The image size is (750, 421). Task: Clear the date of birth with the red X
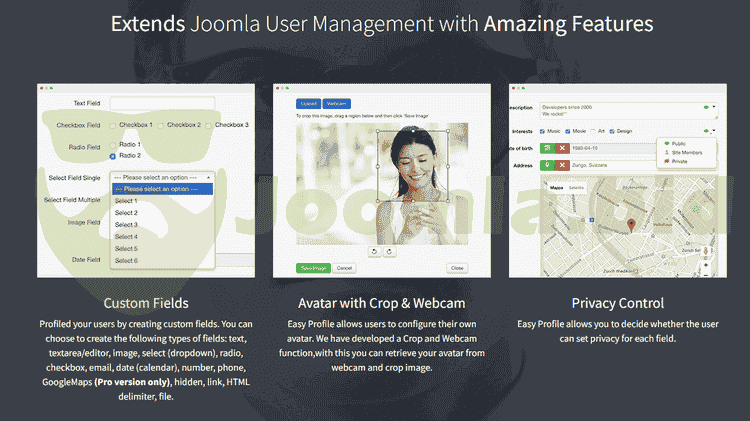562,148
